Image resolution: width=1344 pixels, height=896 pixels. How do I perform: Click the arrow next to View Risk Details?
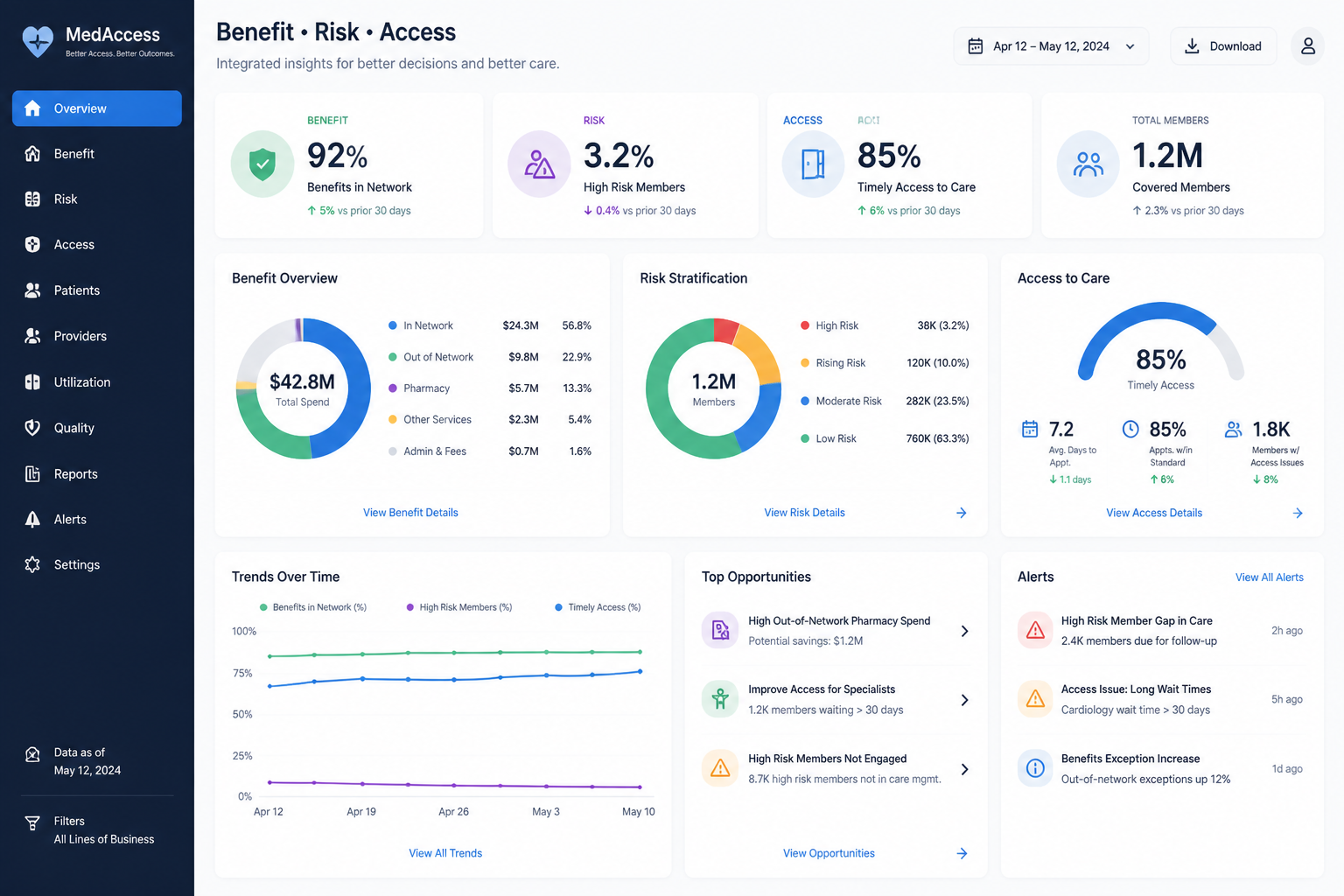click(961, 513)
